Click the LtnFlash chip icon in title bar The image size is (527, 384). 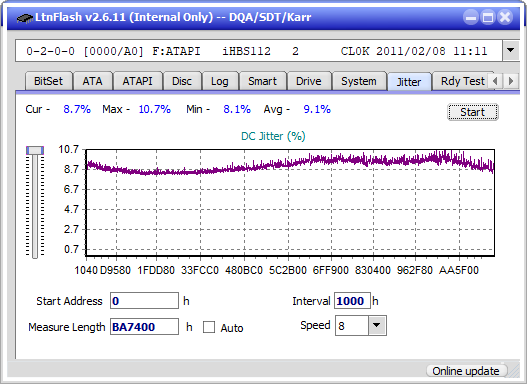coord(25,17)
